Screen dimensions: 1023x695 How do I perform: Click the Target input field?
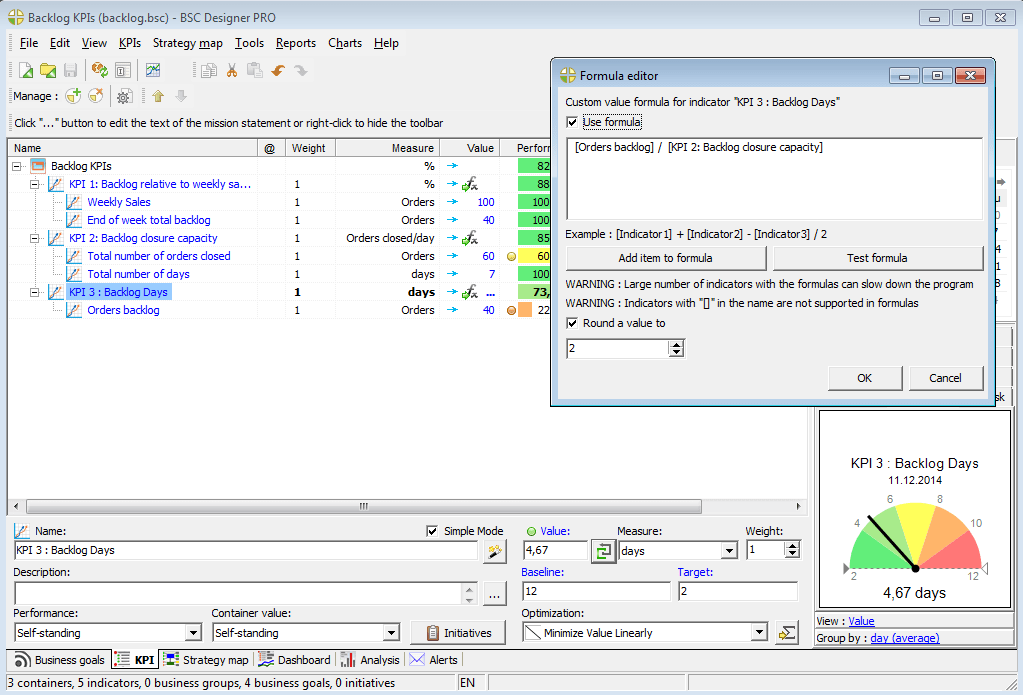pos(737,592)
